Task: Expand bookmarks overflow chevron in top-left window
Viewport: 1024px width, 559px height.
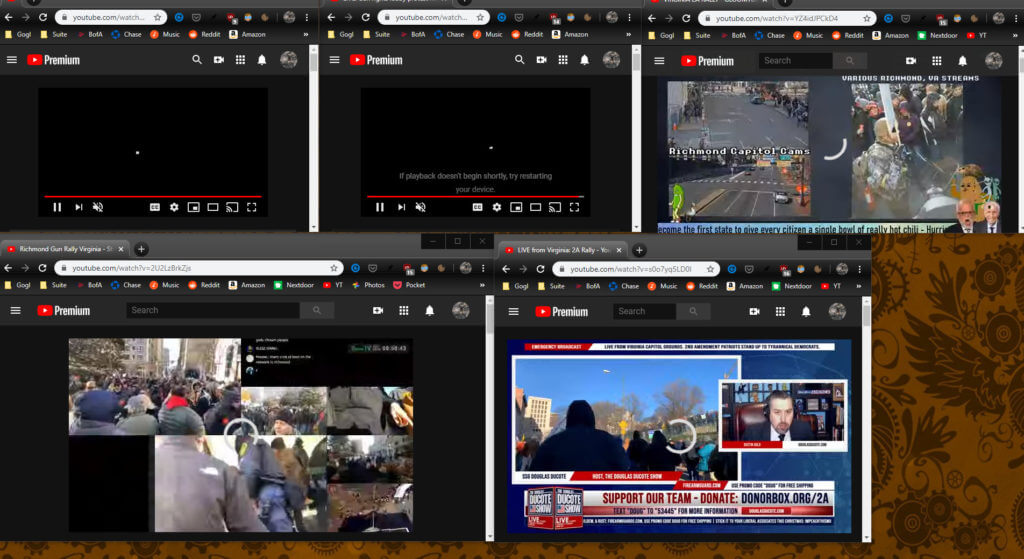Action: pyautogui.click(x=306, y=34)
